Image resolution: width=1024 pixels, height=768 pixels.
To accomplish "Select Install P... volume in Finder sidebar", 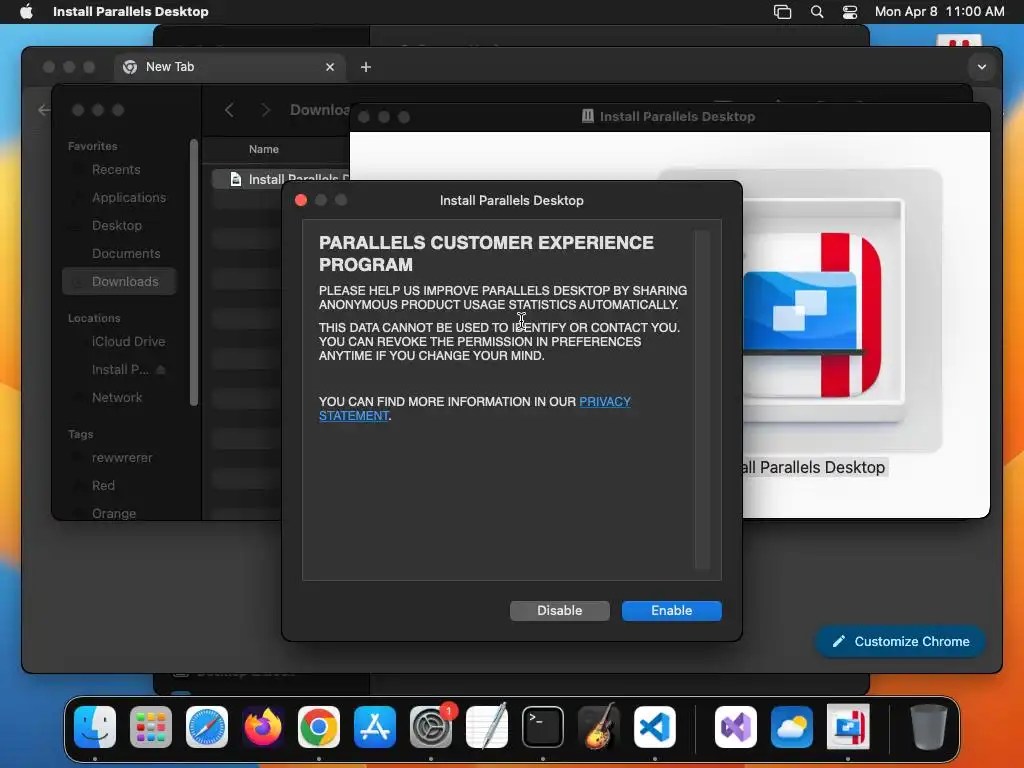I will [120, 370].
